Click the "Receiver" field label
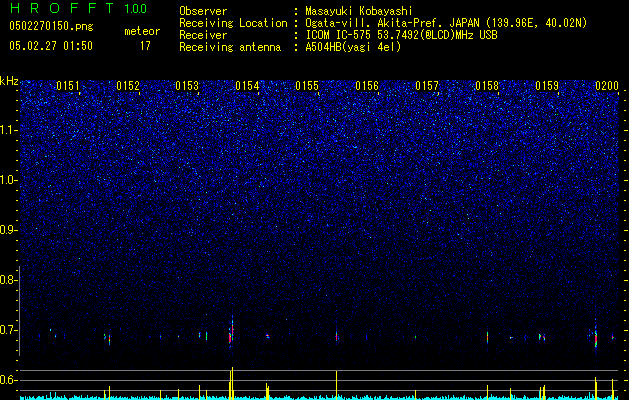 pos(203,35)
